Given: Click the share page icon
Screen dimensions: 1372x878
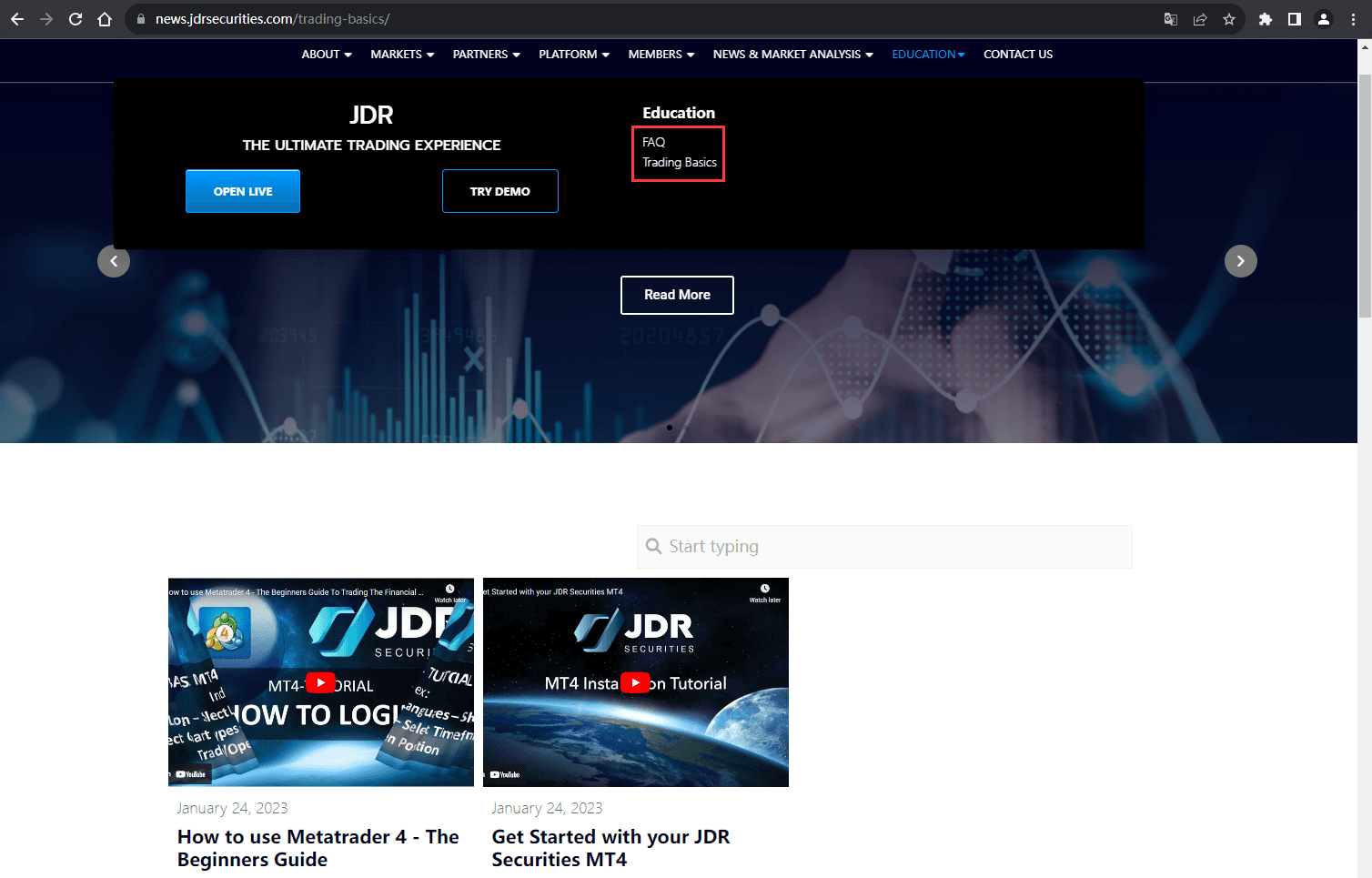Looking at the screenshot, I should pos(1200,19).
